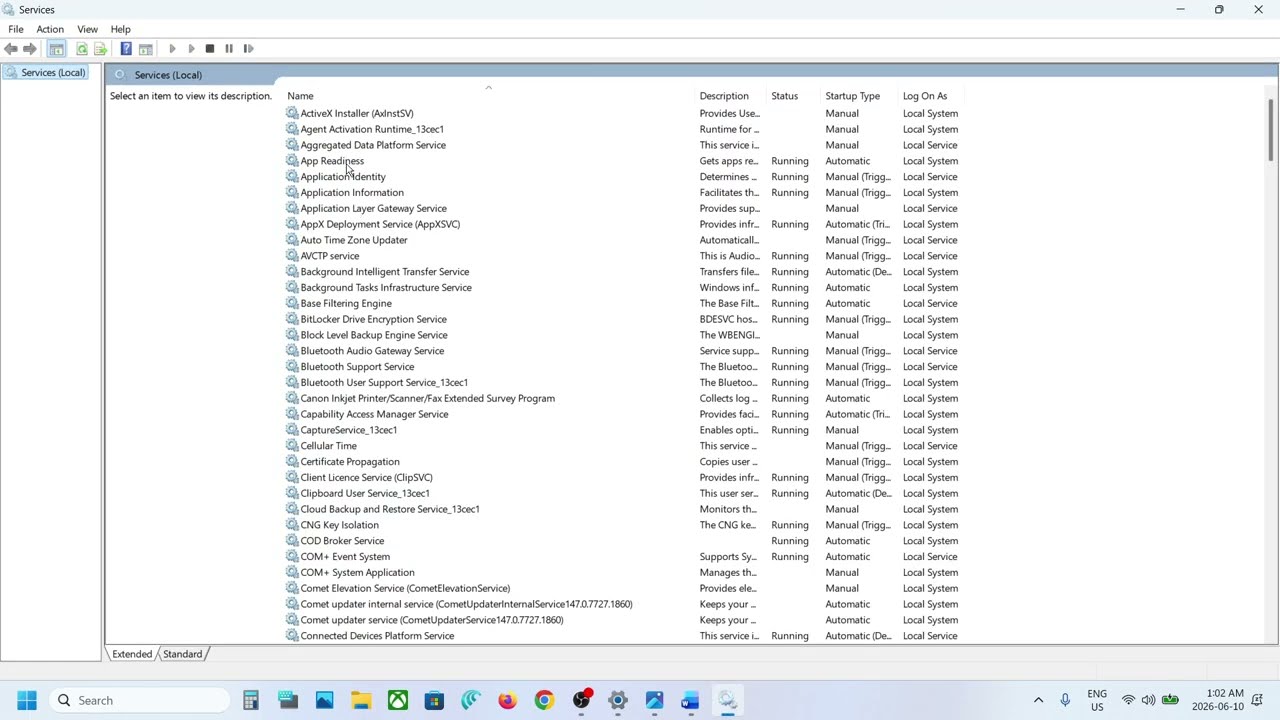Click the gear icon beside Bluetooth Support Service
The width and height of the screenshot is (1280, 720).
[292, 367]
